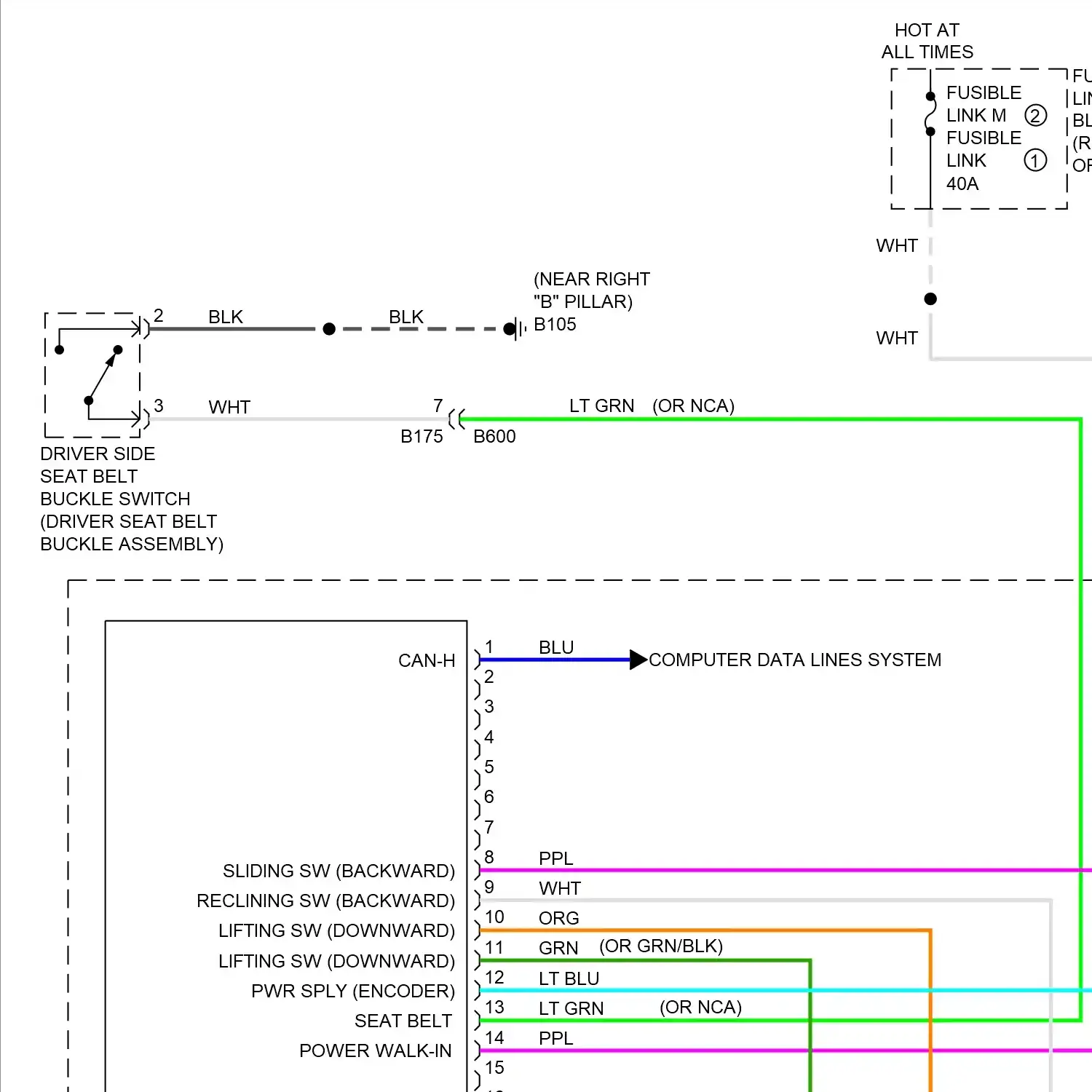Click module connector pin number 6
Screen dimensions: 1092x1092
coord(489,797)
